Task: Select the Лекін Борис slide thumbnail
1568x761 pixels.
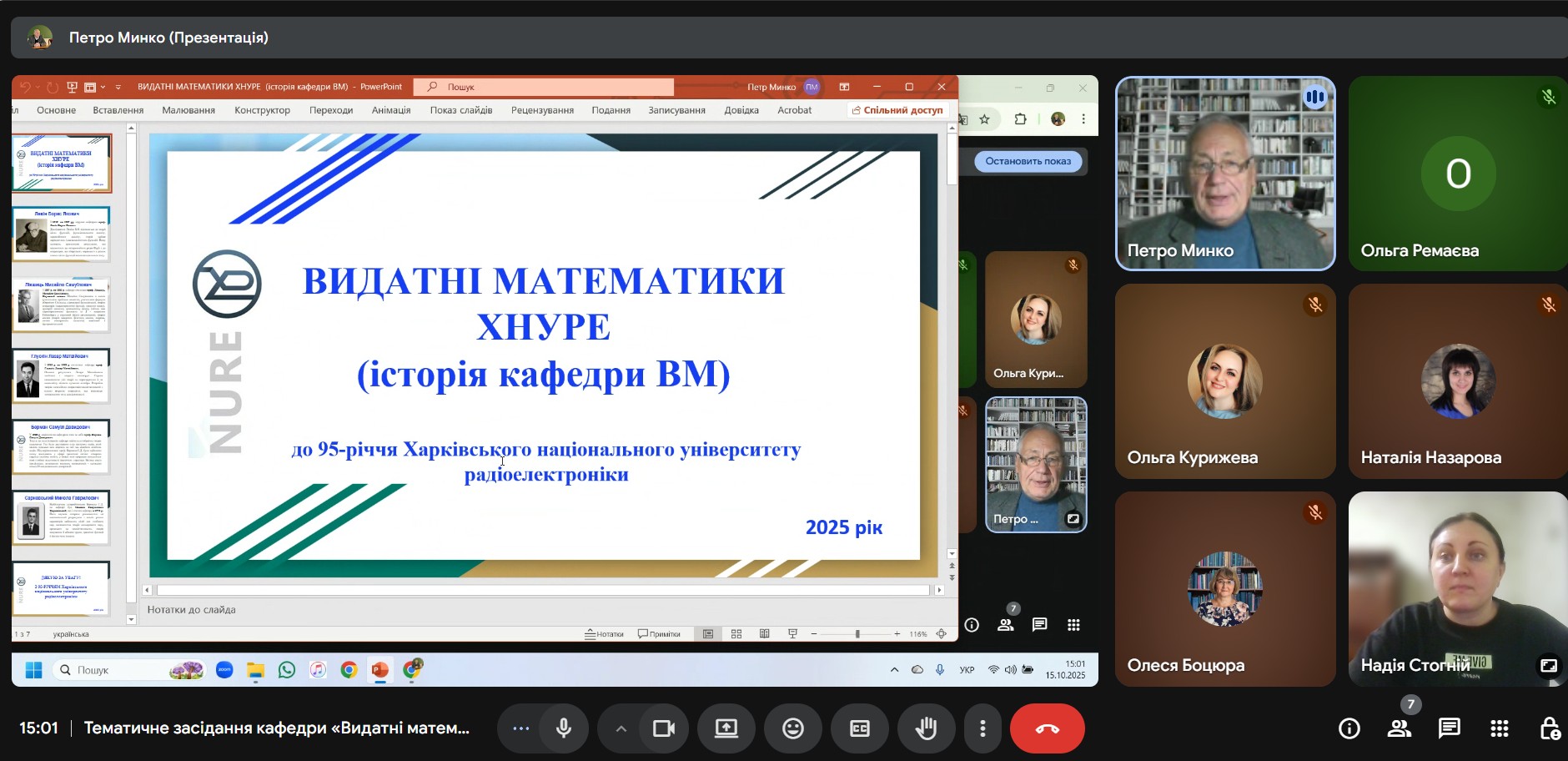Action: [61, 234]
